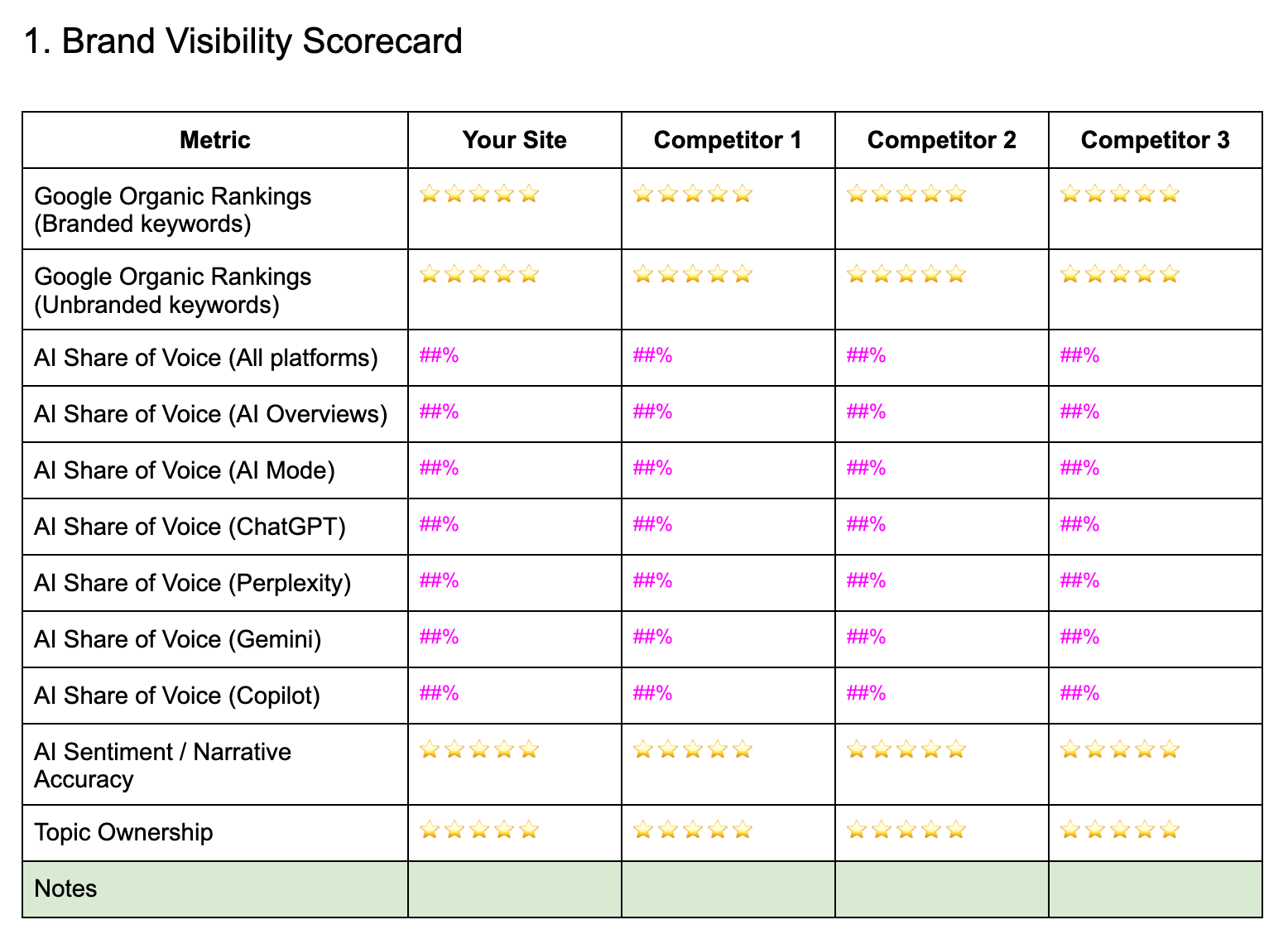Click Competitor 3 stars for Branded keywords

click(x=1120, y=195)
